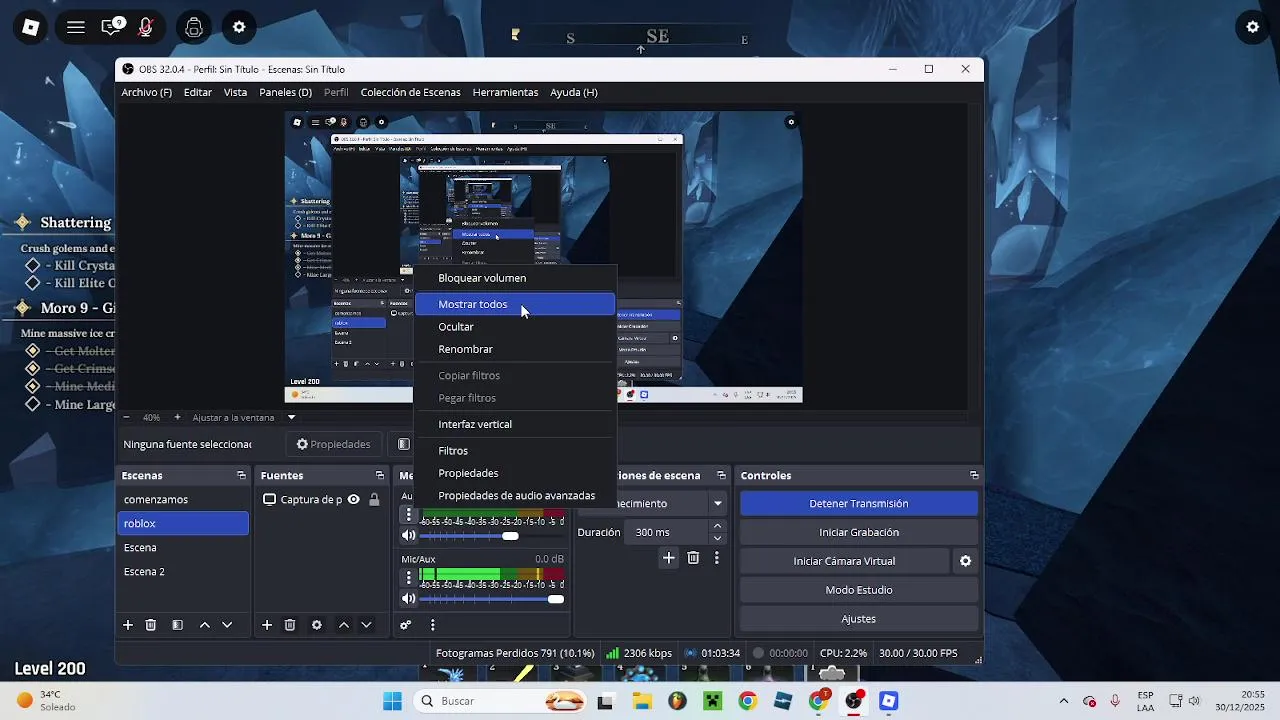Move source up in Fuentes panel
The height and width of the screenshot is (720, 1280).
tap(344, 625)
